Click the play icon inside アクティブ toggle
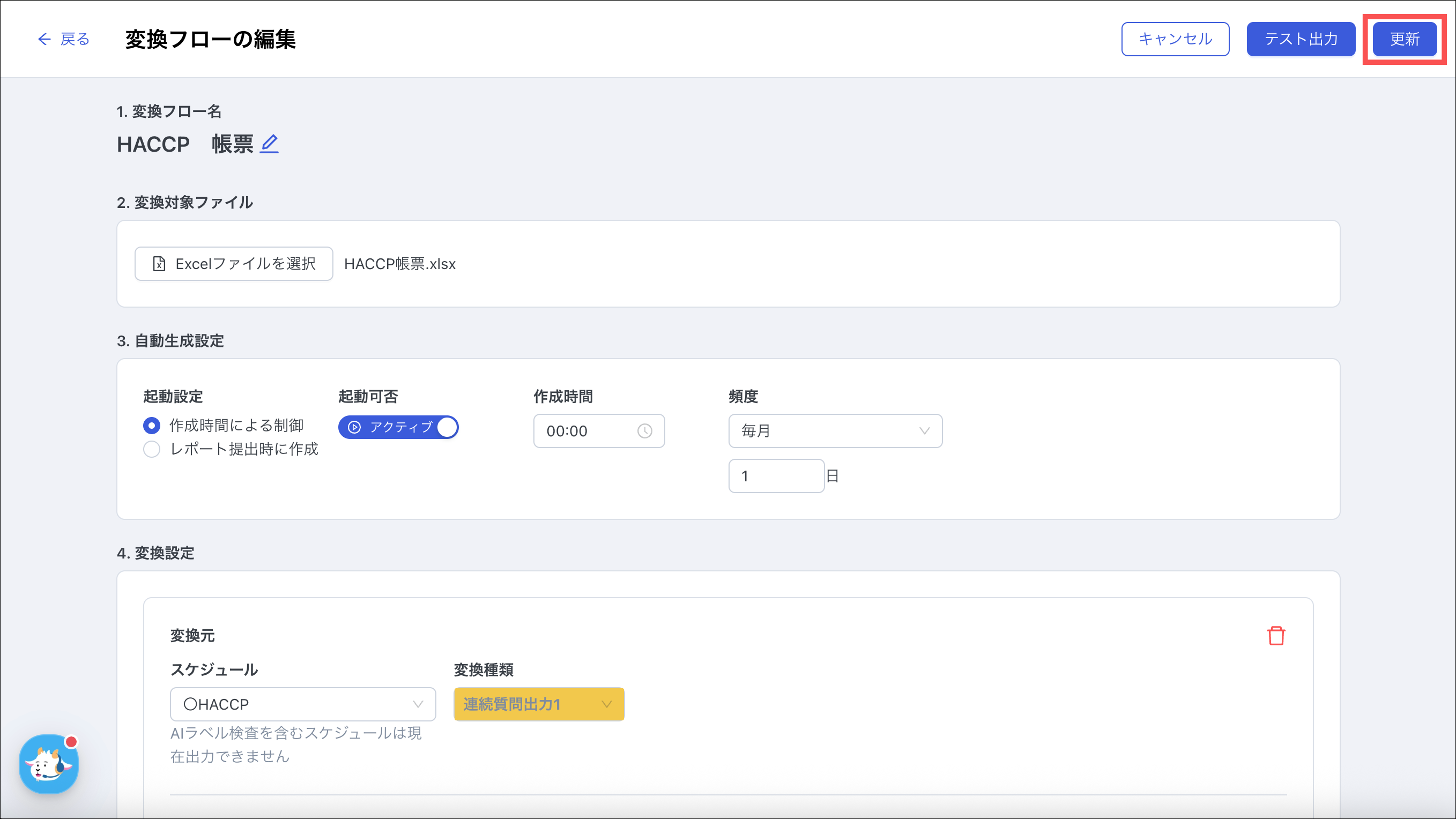This screenshot has width=1456, height=819. coord(354,427)
